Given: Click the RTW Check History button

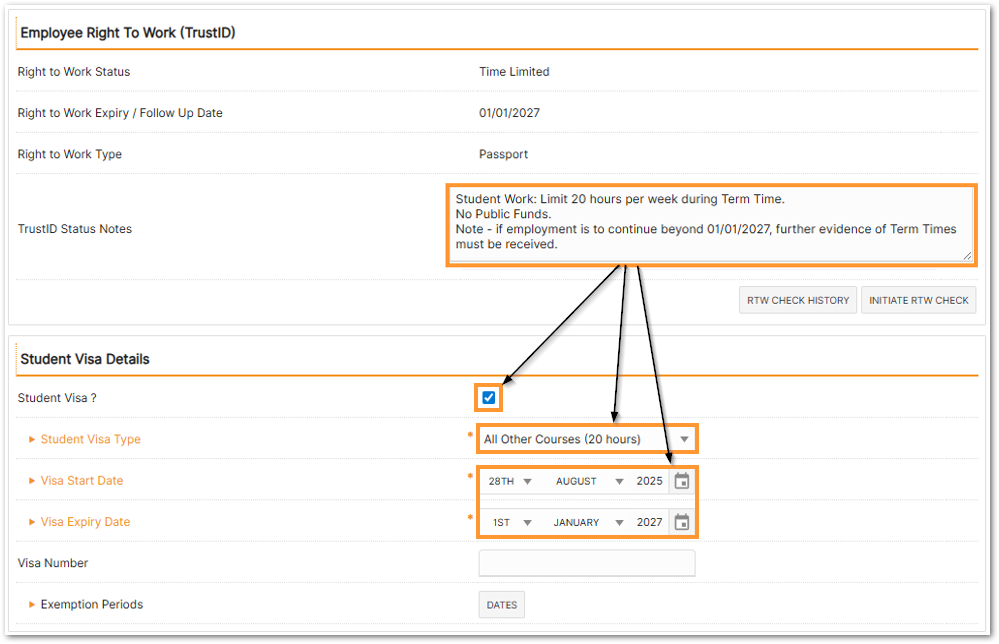Looking at the screenshot, I should pos(798,300).
